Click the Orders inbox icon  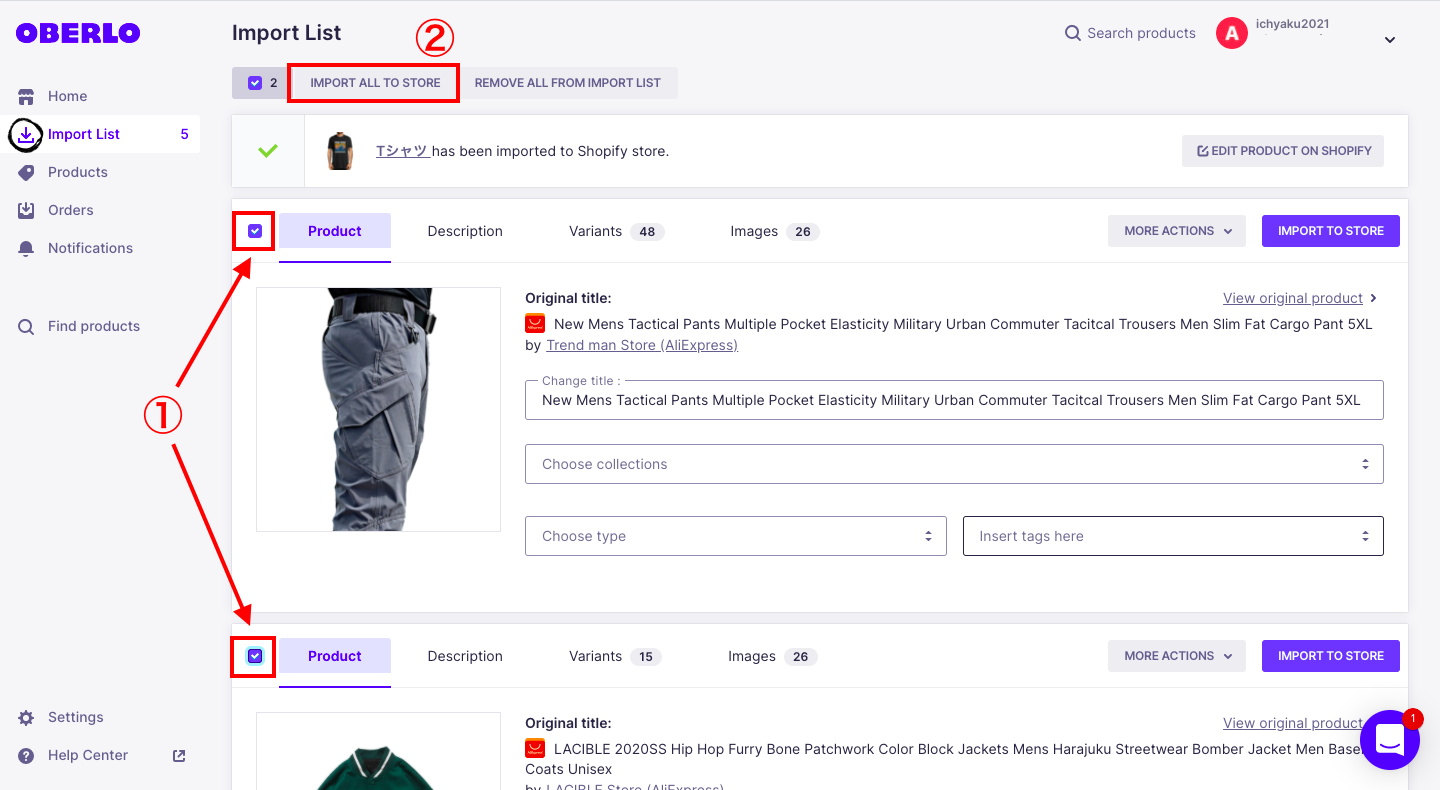27,210
